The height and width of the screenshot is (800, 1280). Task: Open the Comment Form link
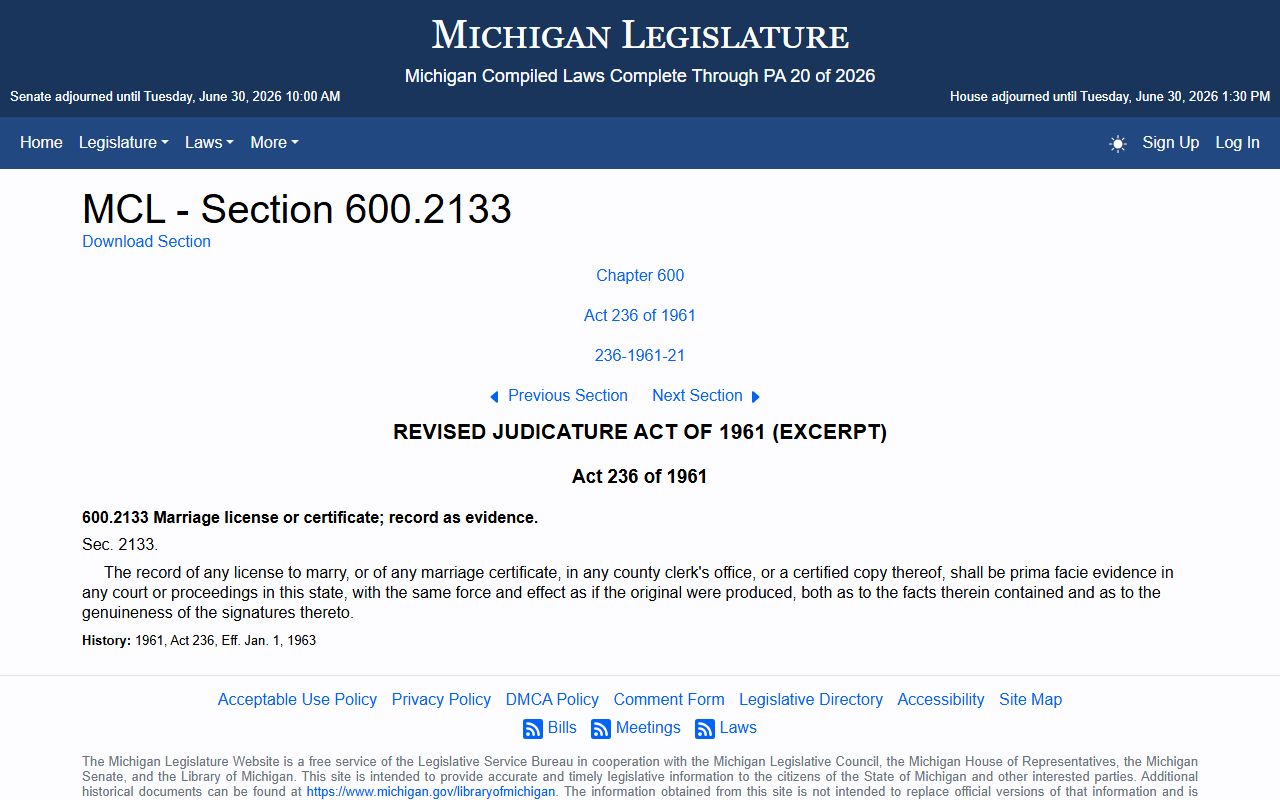669,699
